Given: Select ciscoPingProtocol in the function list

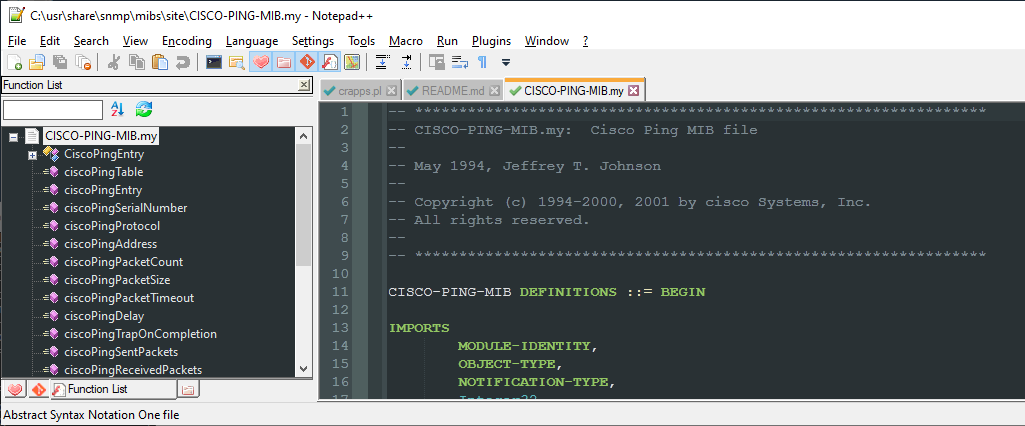Looking at the screenshot, I should click(x=112, y=226).
